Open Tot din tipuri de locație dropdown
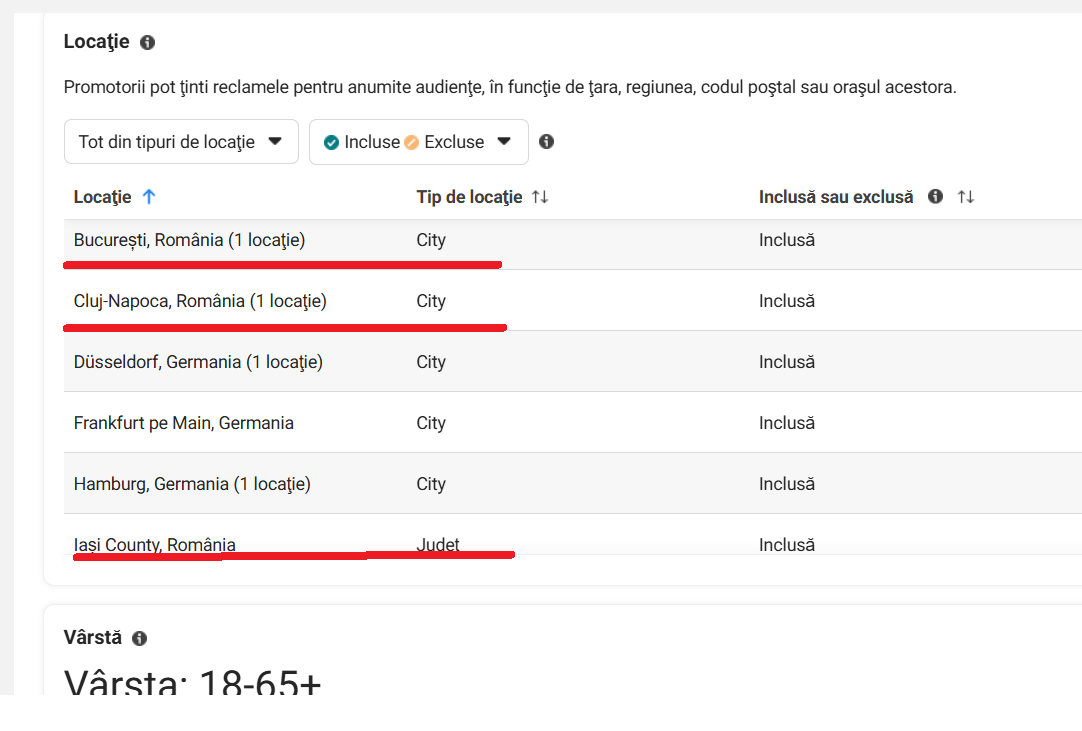Image resolution: width=1082 pixels, height=731 pixels. (x=181, y=142)
